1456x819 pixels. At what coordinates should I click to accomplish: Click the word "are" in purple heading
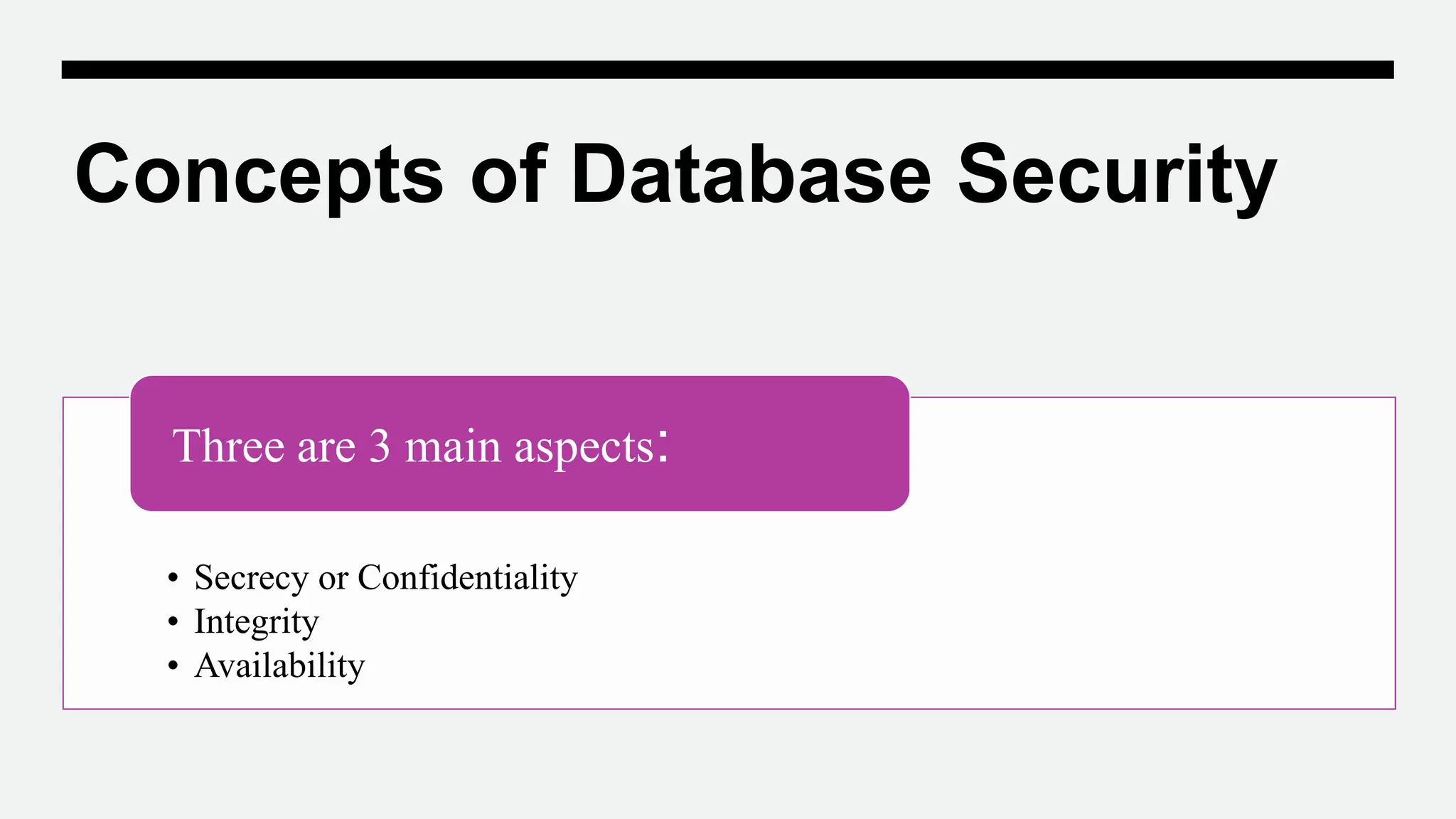(326, 448)
